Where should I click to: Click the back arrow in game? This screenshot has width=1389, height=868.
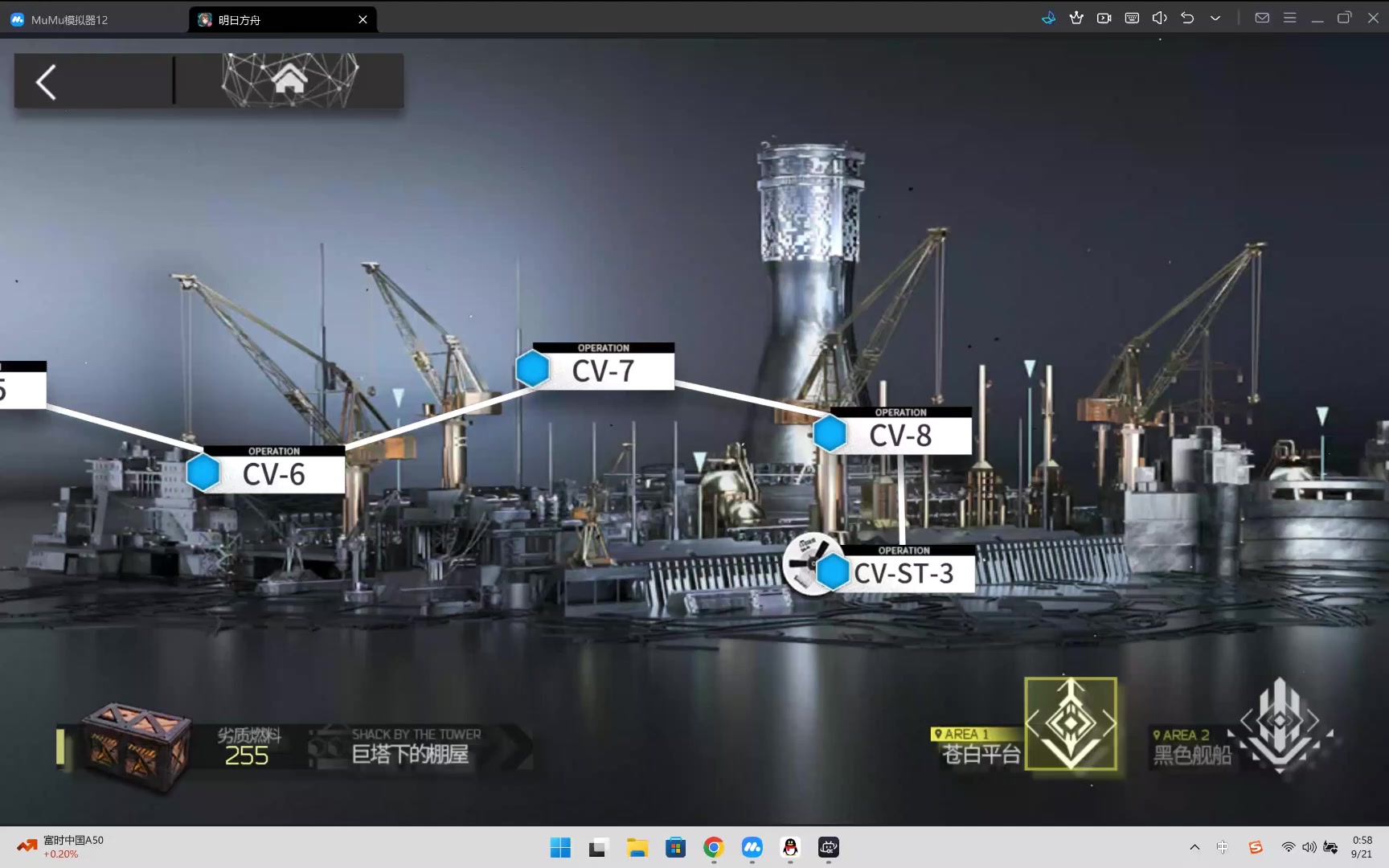tap(47, 82)
